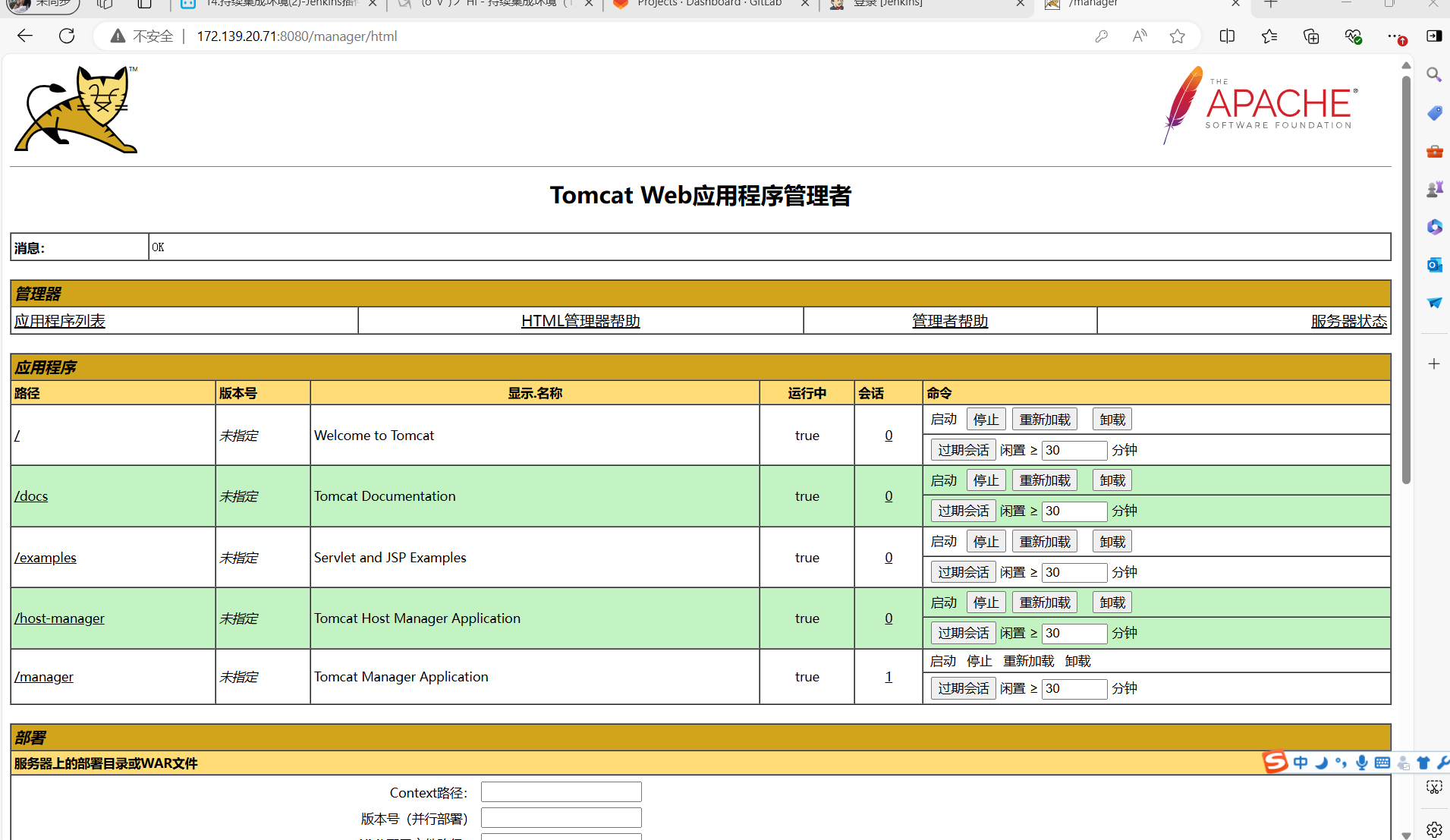Image resolution: width=1450 pixels, height=840 pixels.
Task: Stop the /docs application with 停止
Action: coord(986,480)
